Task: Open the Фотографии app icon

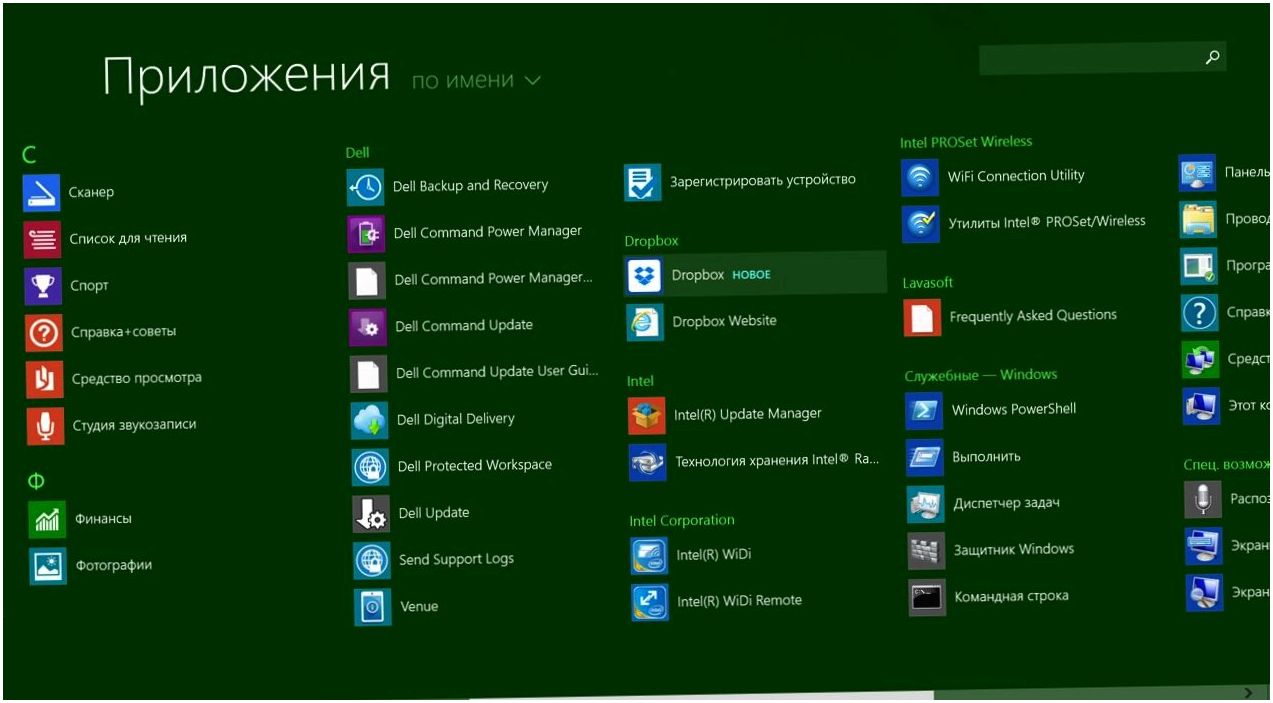Action: [48, 566]
